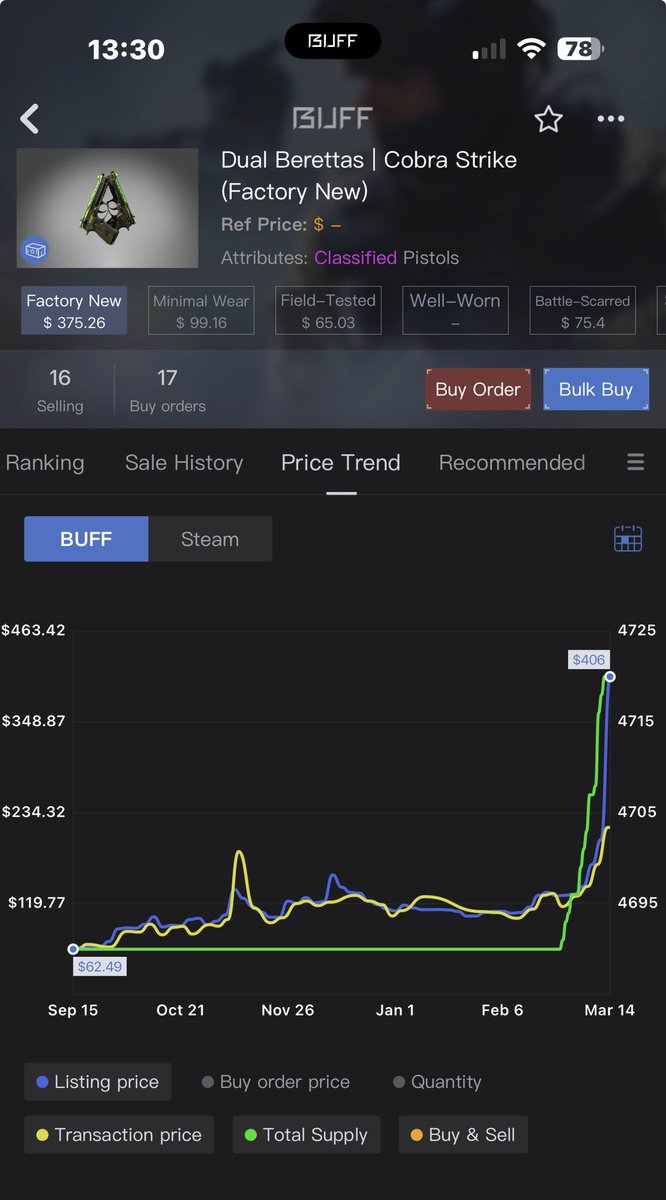Viewport: 666px width, 1200px height.
Task: Tap the Oct 21 axis label
Action: [x=180, y=1010]
